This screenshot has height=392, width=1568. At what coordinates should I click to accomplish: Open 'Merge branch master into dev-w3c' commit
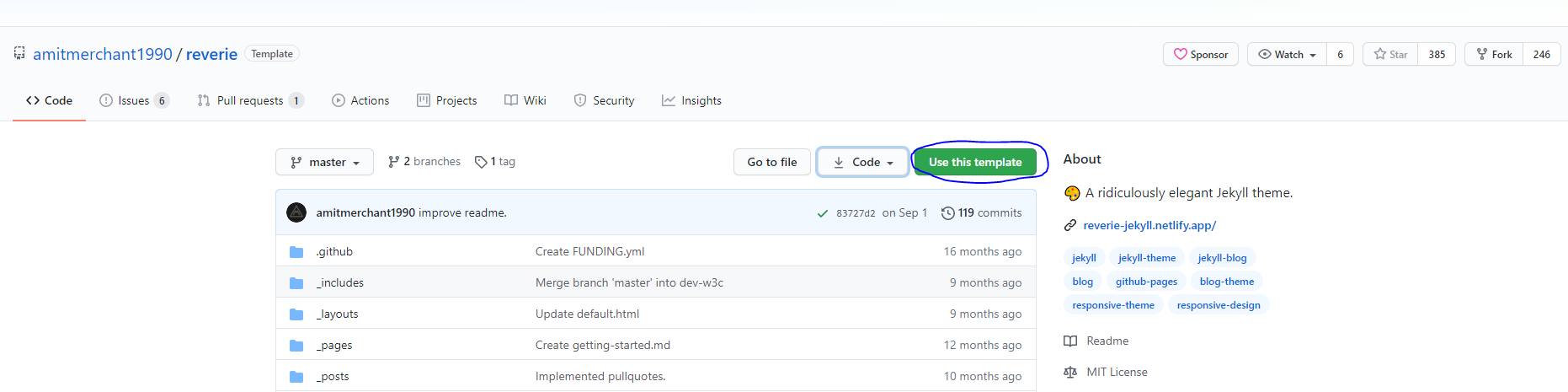point(629,282)
